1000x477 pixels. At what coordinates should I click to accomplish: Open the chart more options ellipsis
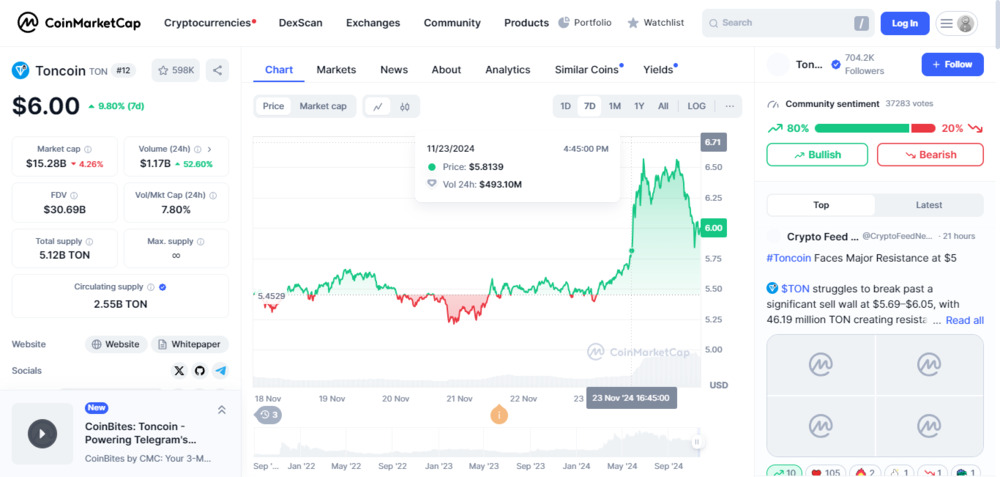(x=730, y=106)
